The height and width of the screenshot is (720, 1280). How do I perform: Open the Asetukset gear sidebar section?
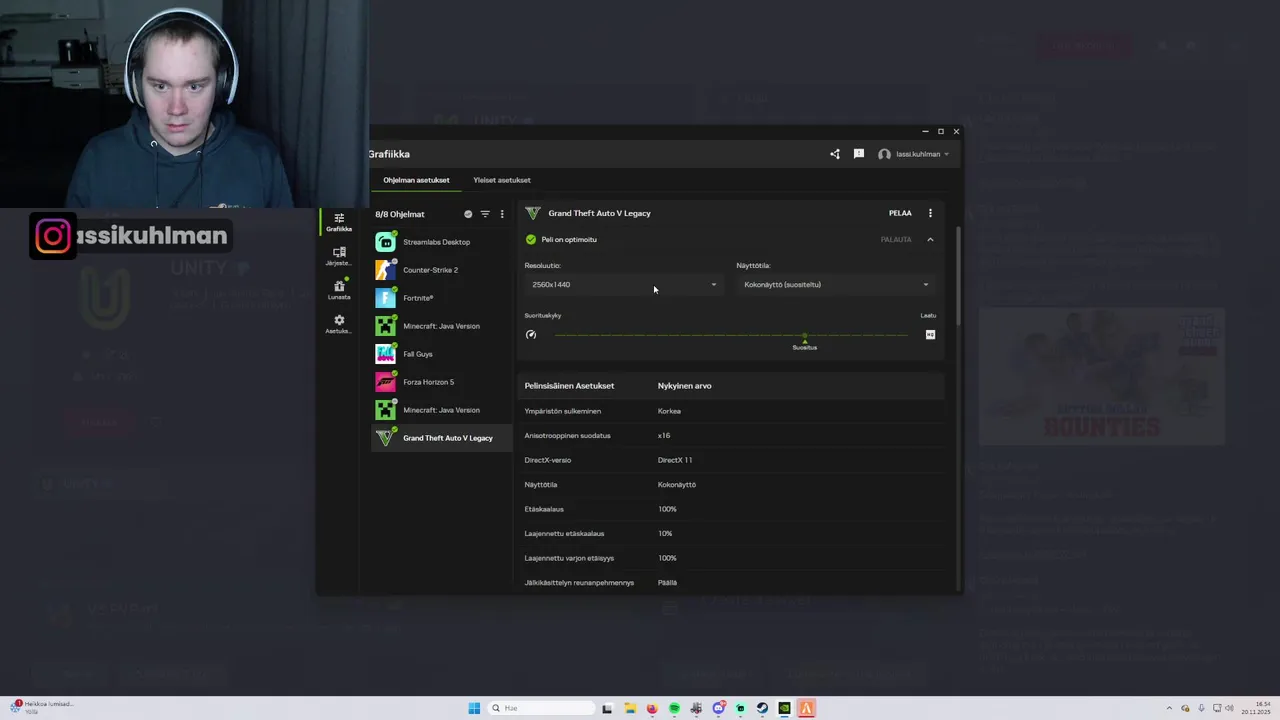pyautogui.click(x=339, y=324)
